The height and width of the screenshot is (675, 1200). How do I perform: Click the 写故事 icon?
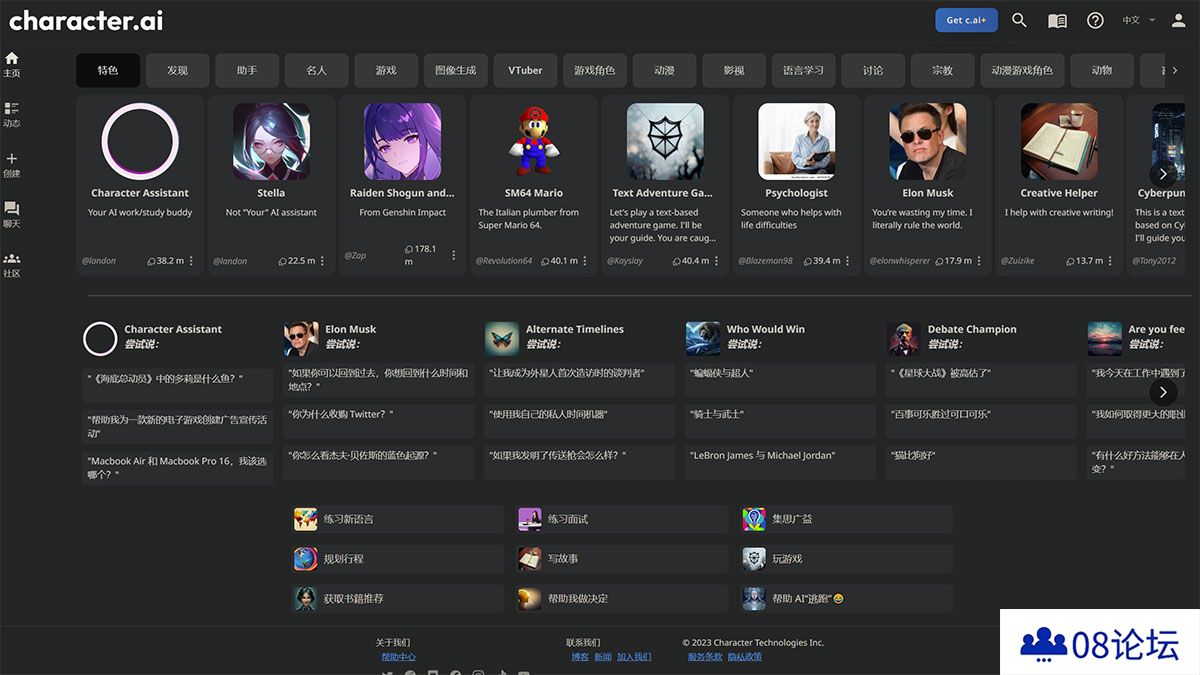click(530, 559)
